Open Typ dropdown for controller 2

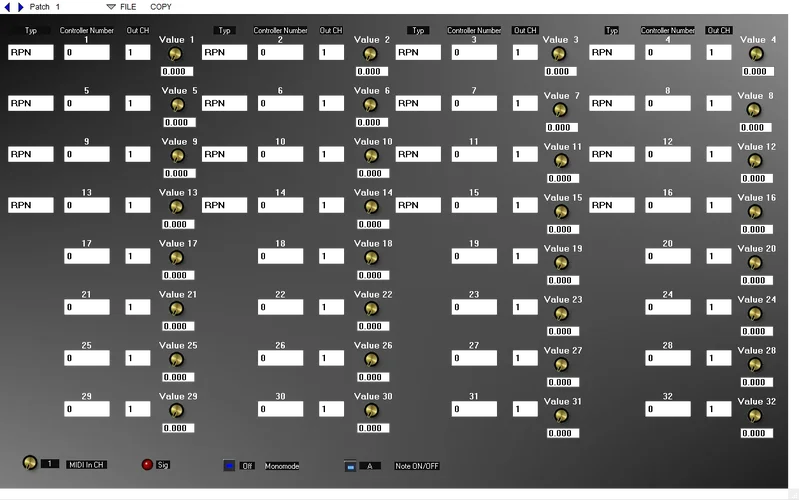click(x=224, y=52)
